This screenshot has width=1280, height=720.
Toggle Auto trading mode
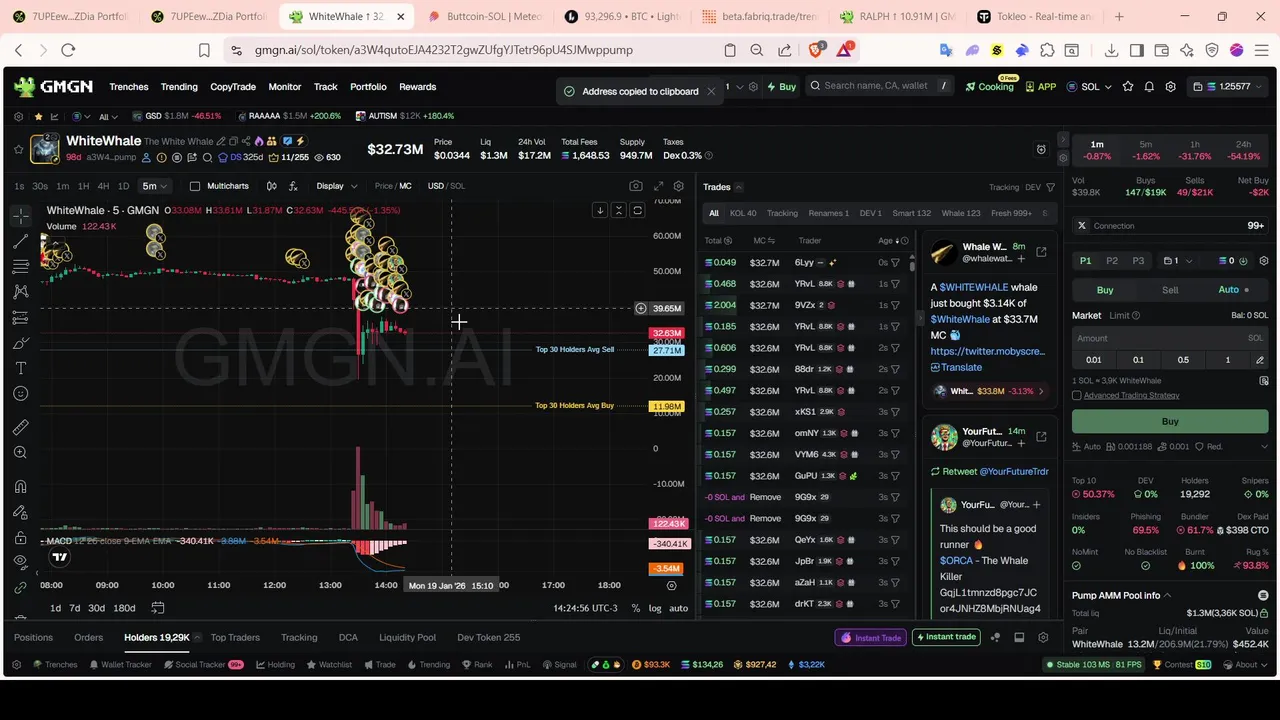[1235, 290]
